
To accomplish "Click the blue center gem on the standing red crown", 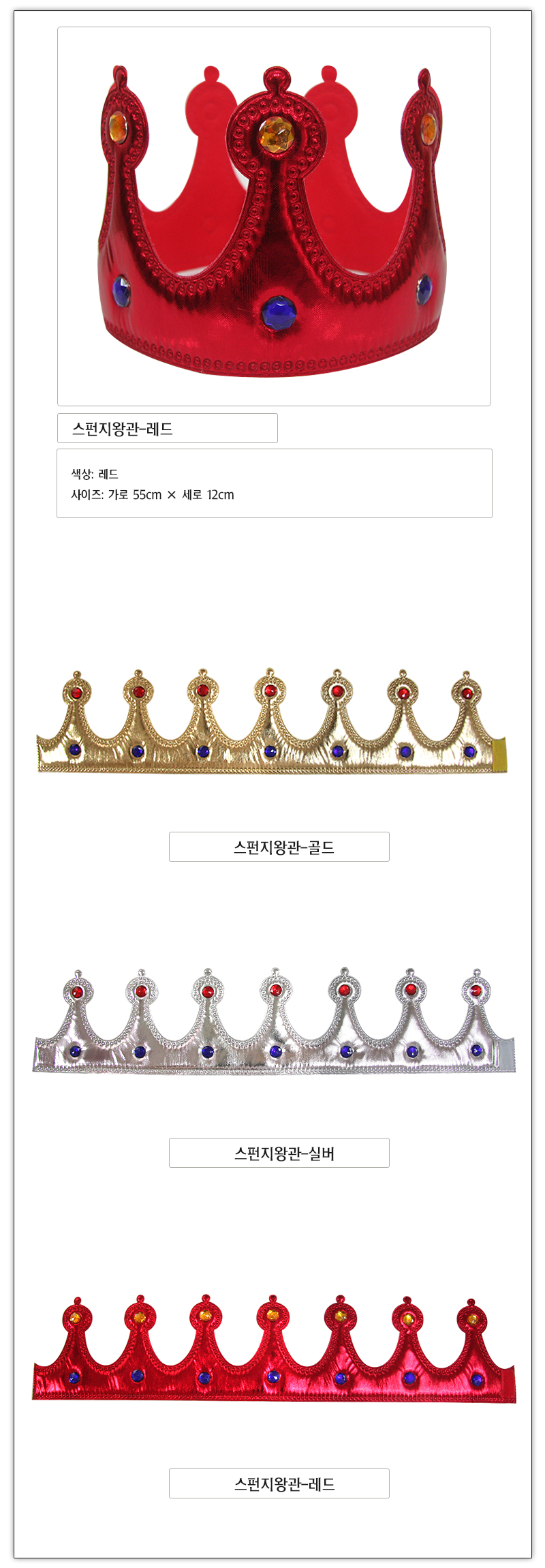I will [x=279, y=313].
